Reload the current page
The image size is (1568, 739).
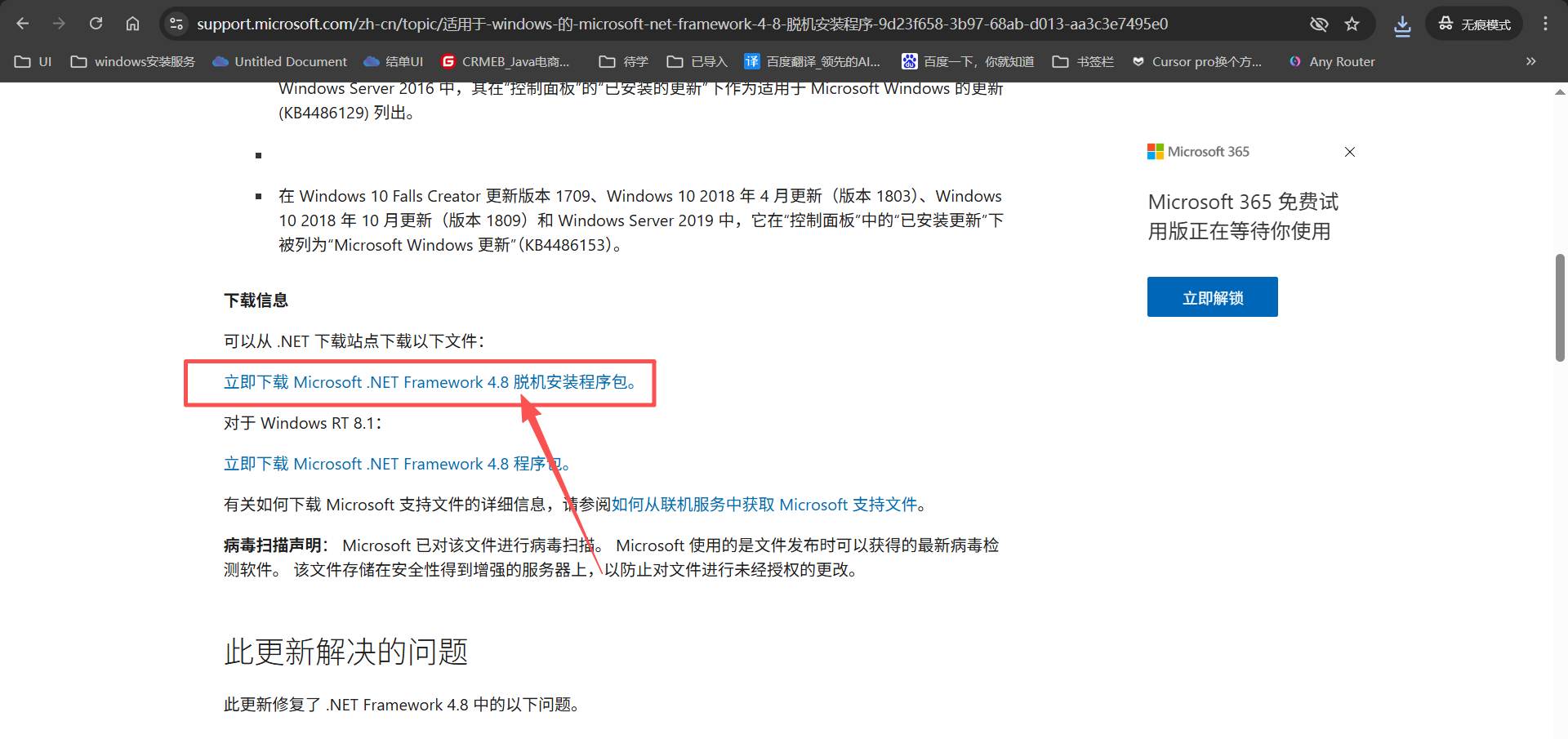[x=96, y=24]
